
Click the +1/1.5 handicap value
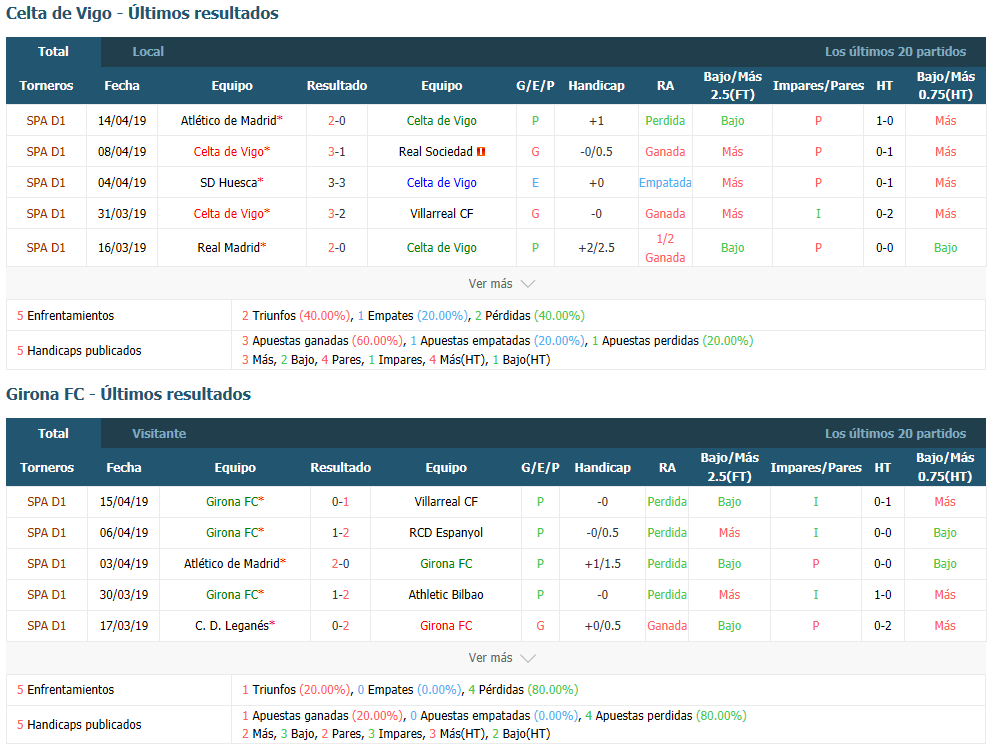[x=602, y=564]
